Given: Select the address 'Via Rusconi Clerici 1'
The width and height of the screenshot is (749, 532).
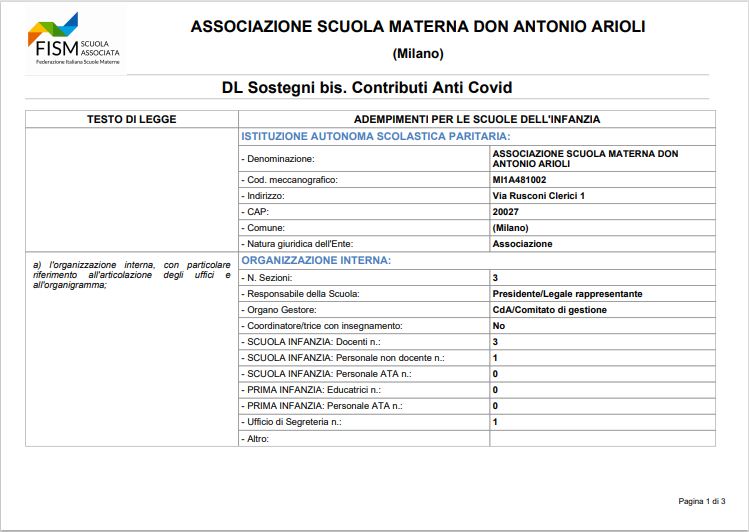Looking at the screenshot, I should [x=538, y=196].
